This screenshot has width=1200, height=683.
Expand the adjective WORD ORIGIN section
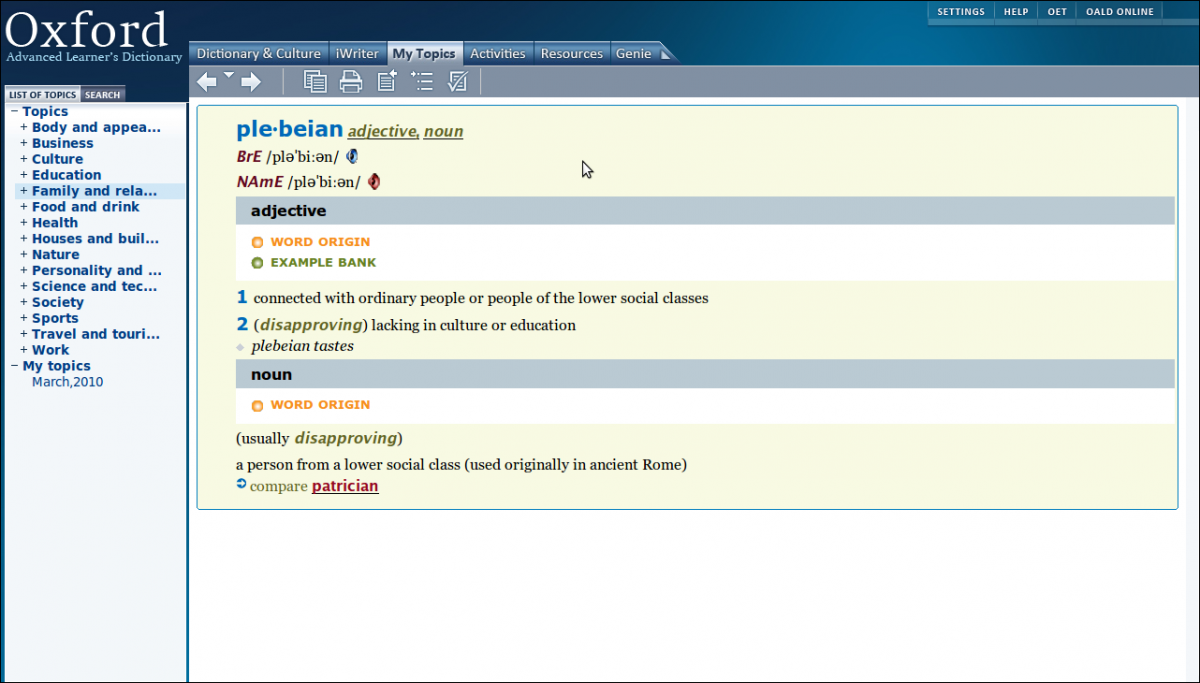[x=319, y=242]
